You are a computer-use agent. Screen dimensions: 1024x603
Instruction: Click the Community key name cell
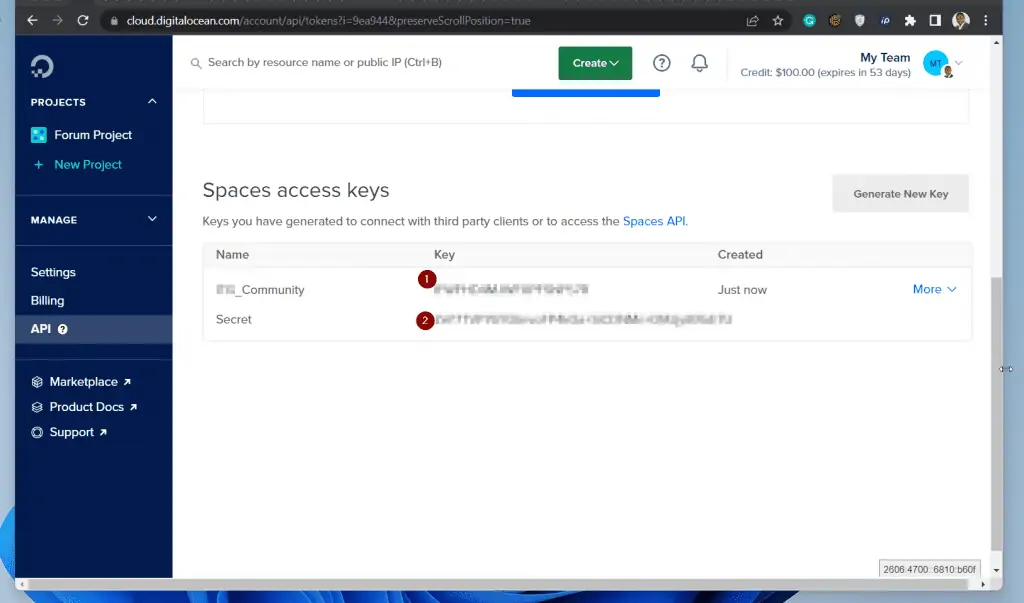[260, 290]
